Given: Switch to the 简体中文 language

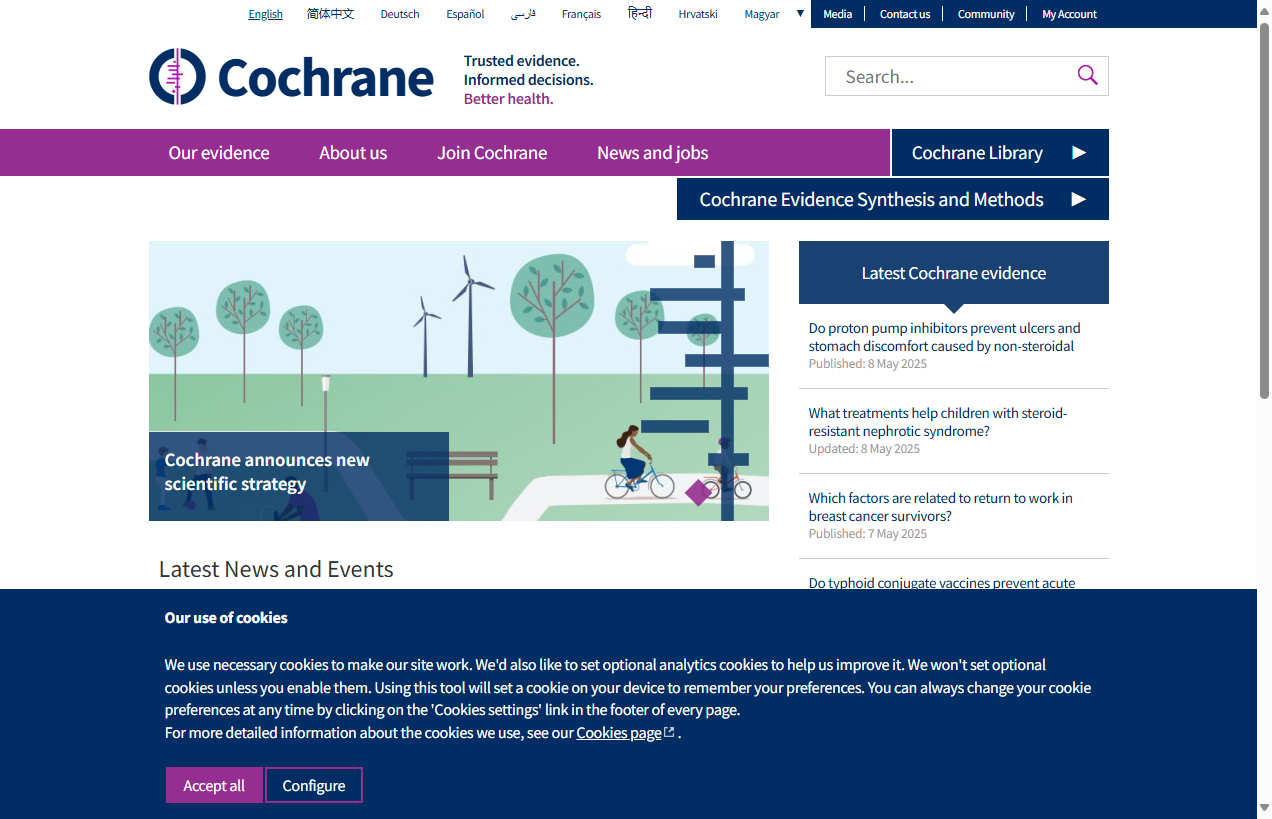Looking at the screenshot, I should coord(331,14).
